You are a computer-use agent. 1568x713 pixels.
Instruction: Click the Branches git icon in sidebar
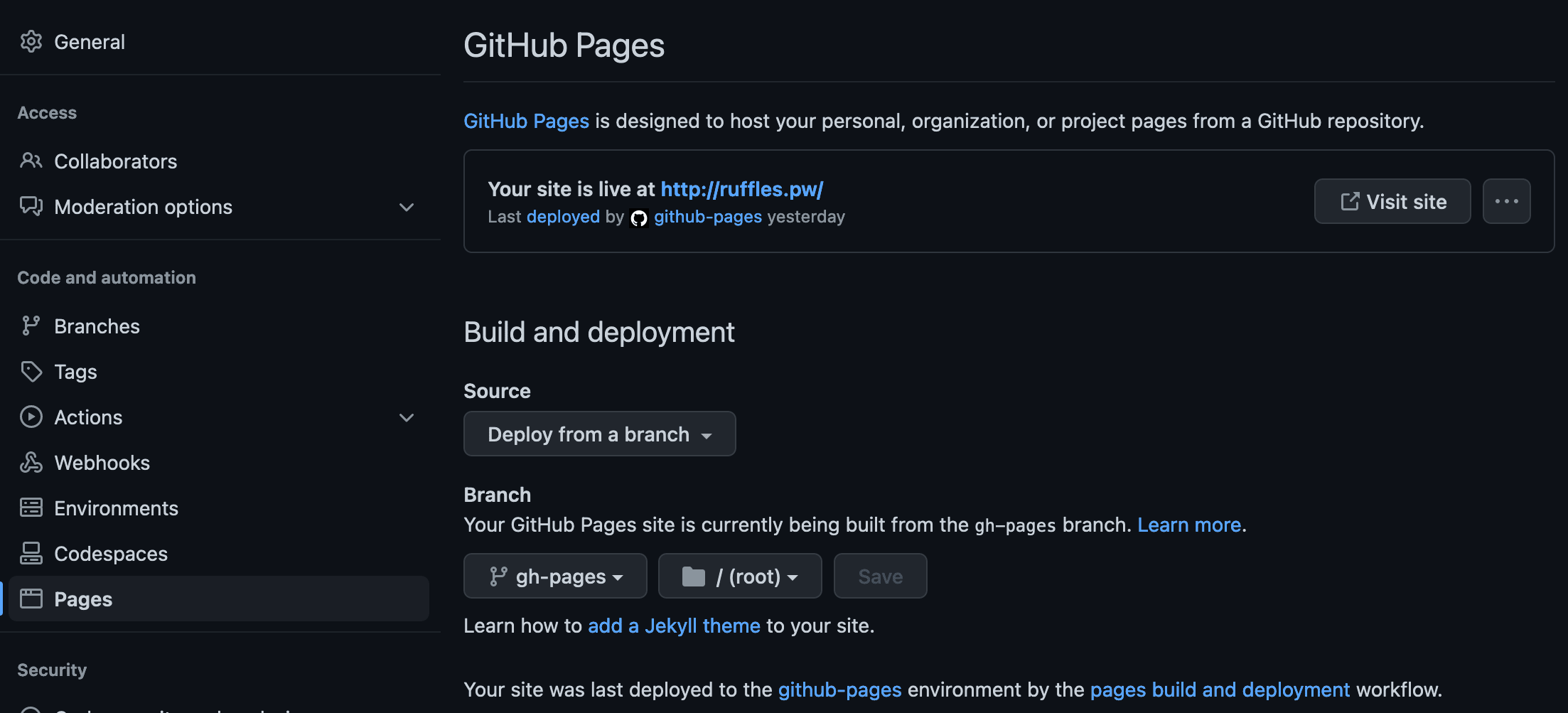click(31, 326)
